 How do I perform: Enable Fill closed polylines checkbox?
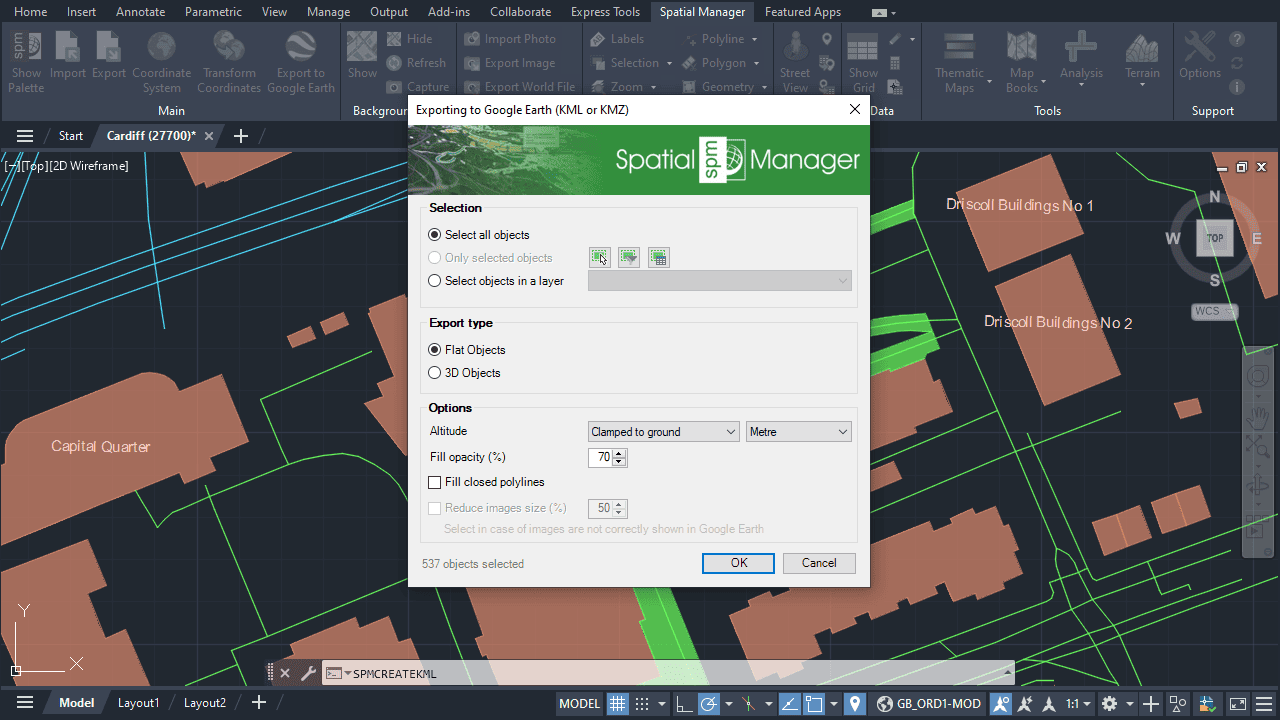pos(435,482)
